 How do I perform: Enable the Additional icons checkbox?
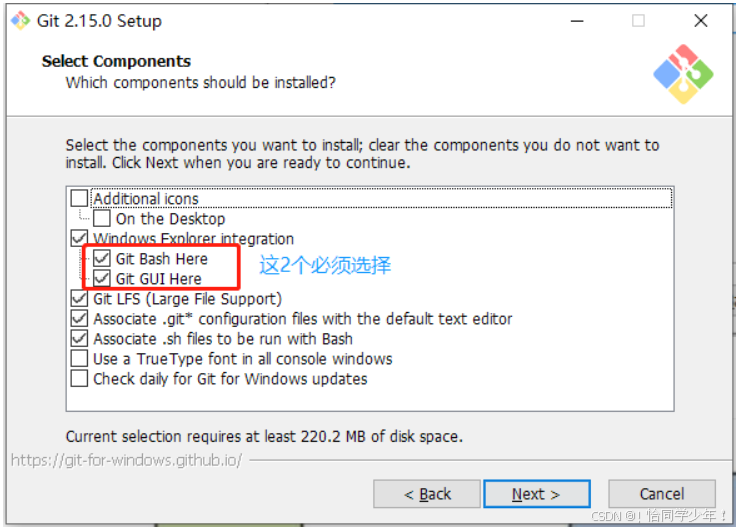click(79, 198)
